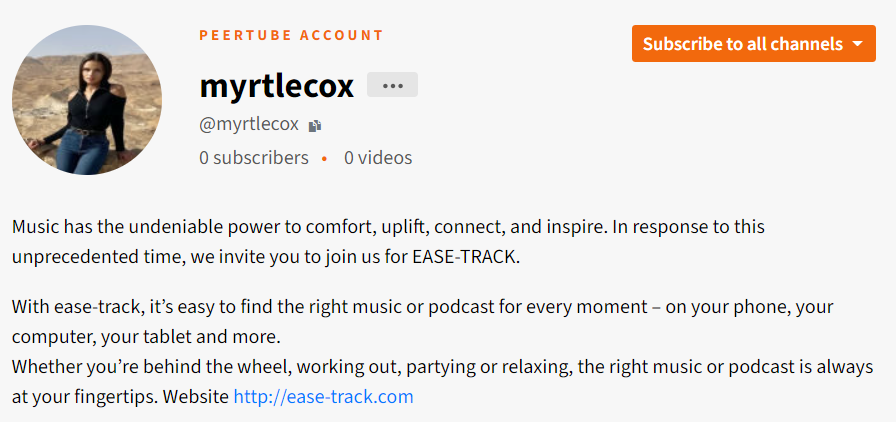This screenshot has width=896, height=422.
Task: Click the 0 videos count
Action: pos(378,158)
